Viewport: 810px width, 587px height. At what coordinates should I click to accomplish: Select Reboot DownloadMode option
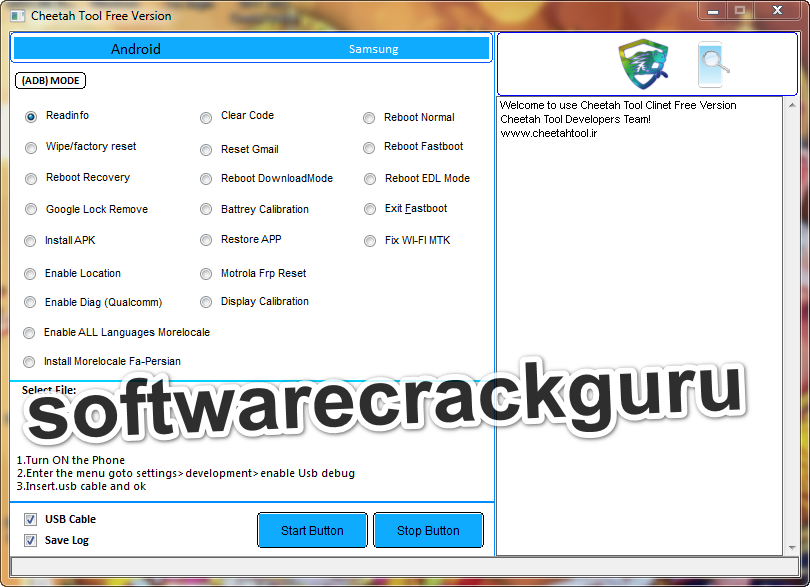(x=206, y=179)
